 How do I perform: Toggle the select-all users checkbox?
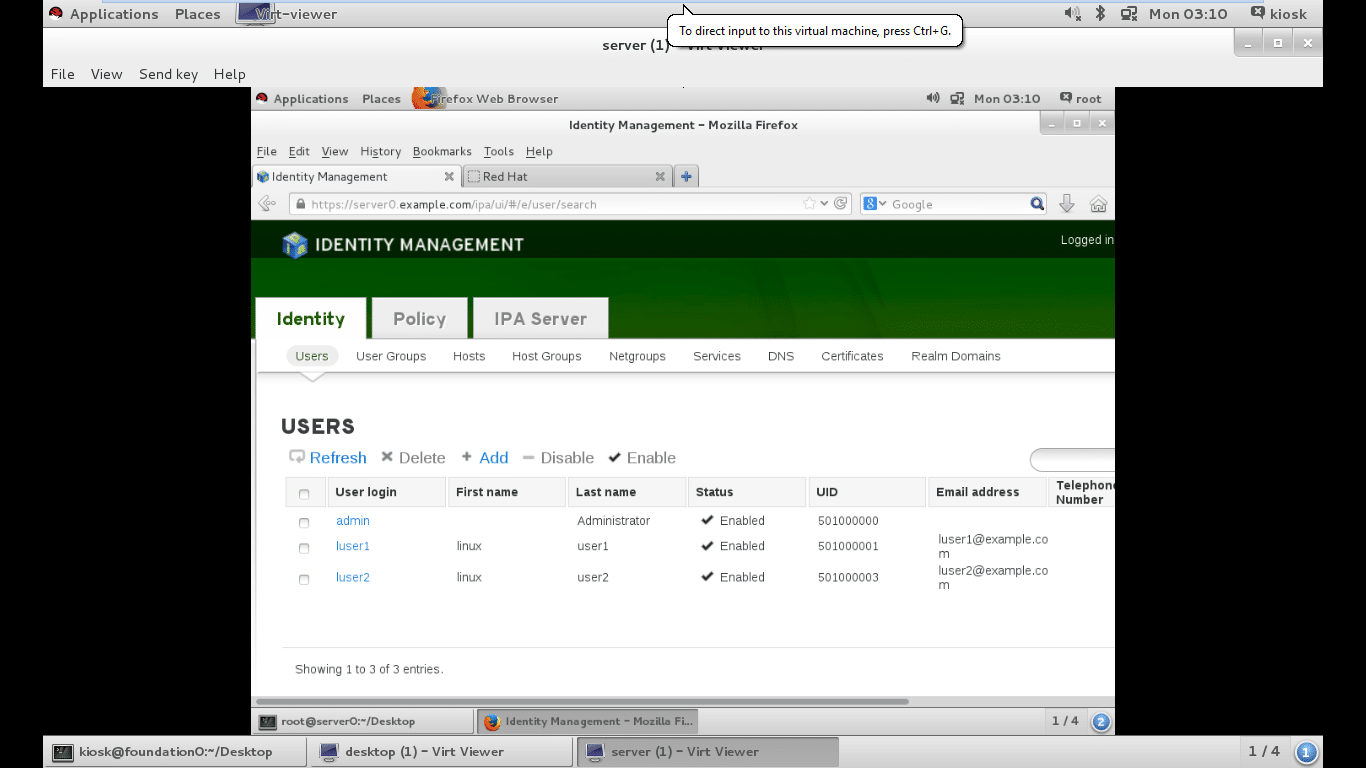tap(304, 493)
